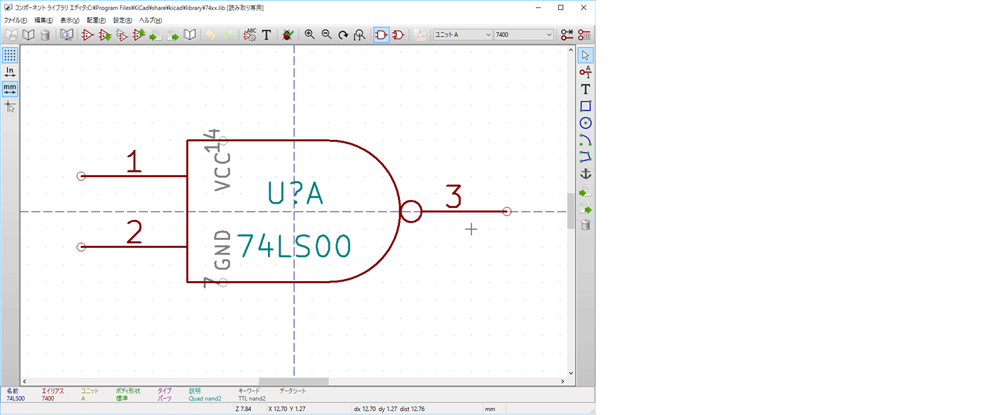Select the add pin tool

coord(585,72)
